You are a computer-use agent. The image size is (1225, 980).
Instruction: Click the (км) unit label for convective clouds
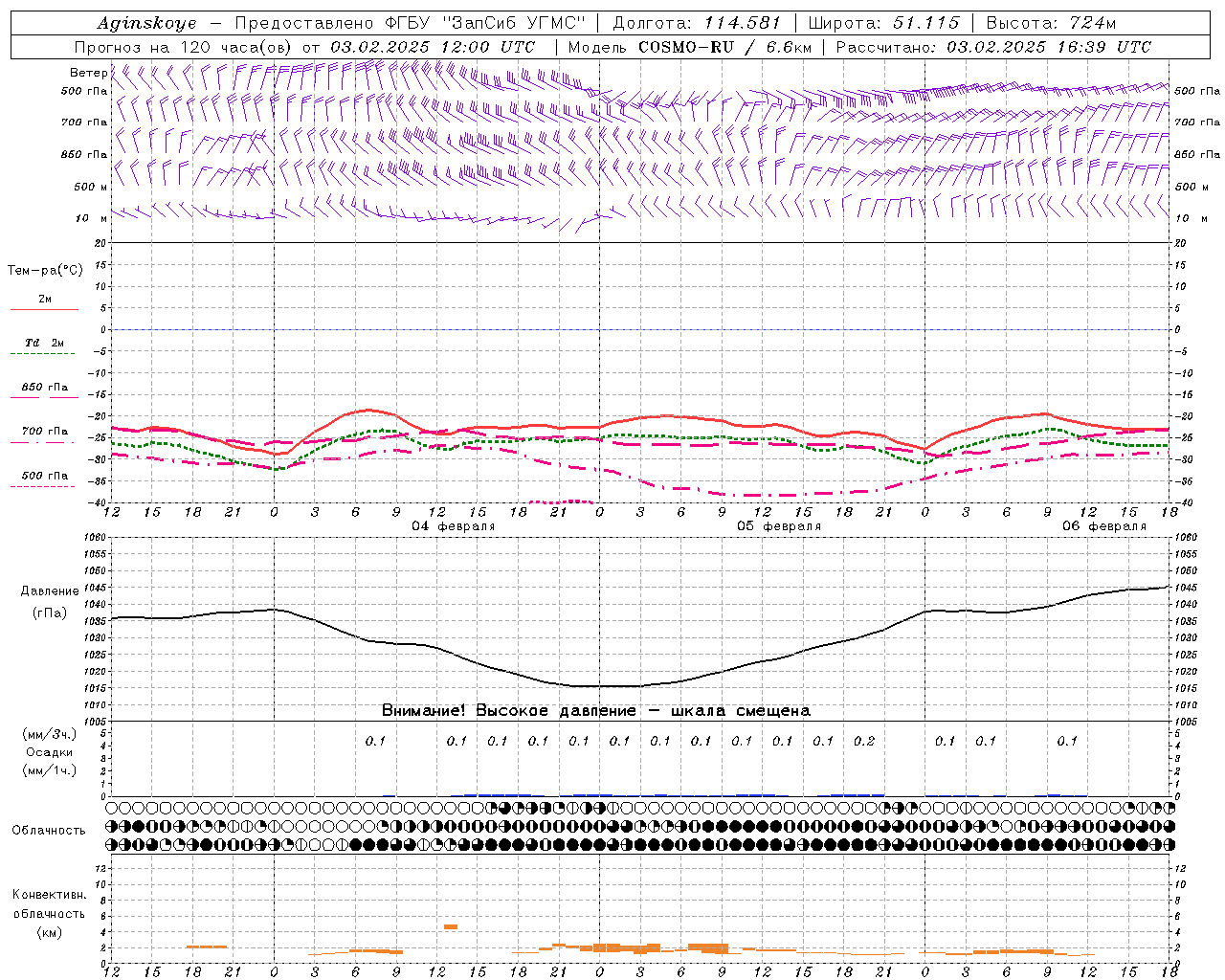(49, 932)
